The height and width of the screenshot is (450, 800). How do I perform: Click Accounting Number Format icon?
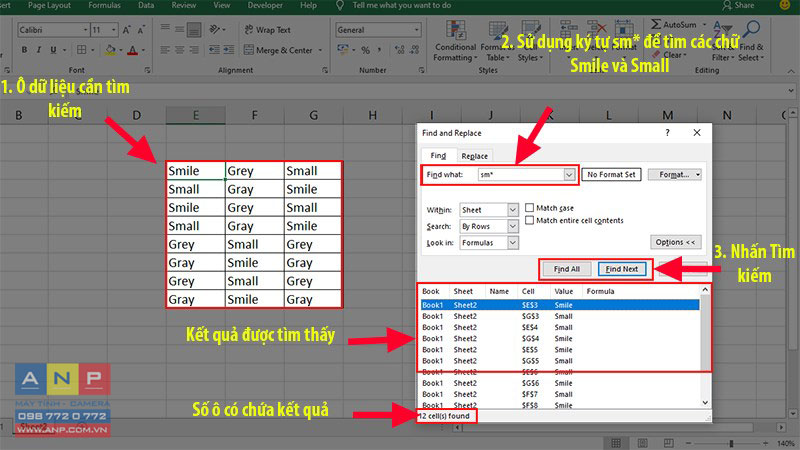click(343, 50)
